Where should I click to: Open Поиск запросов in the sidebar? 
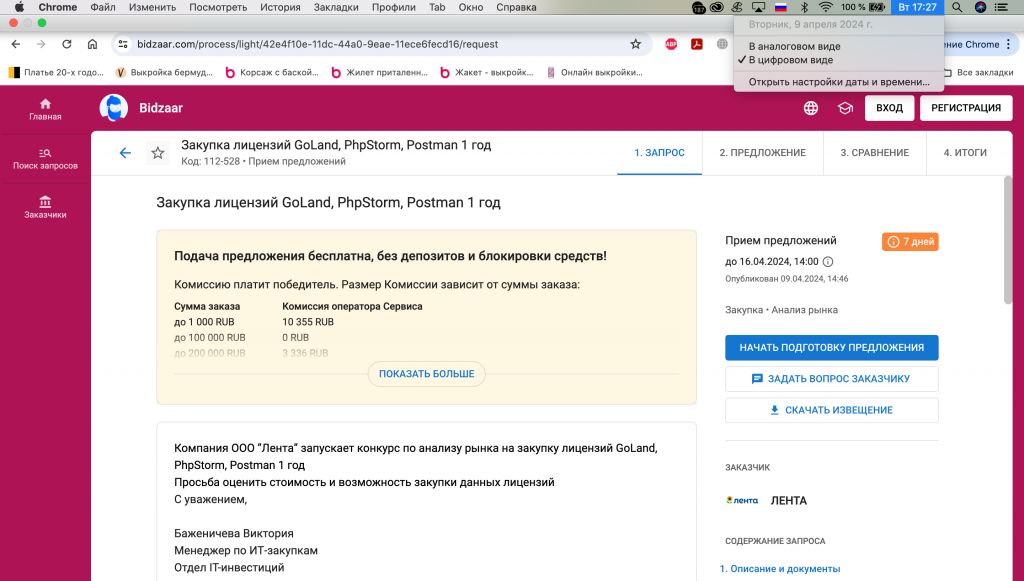tap(45, 159)
